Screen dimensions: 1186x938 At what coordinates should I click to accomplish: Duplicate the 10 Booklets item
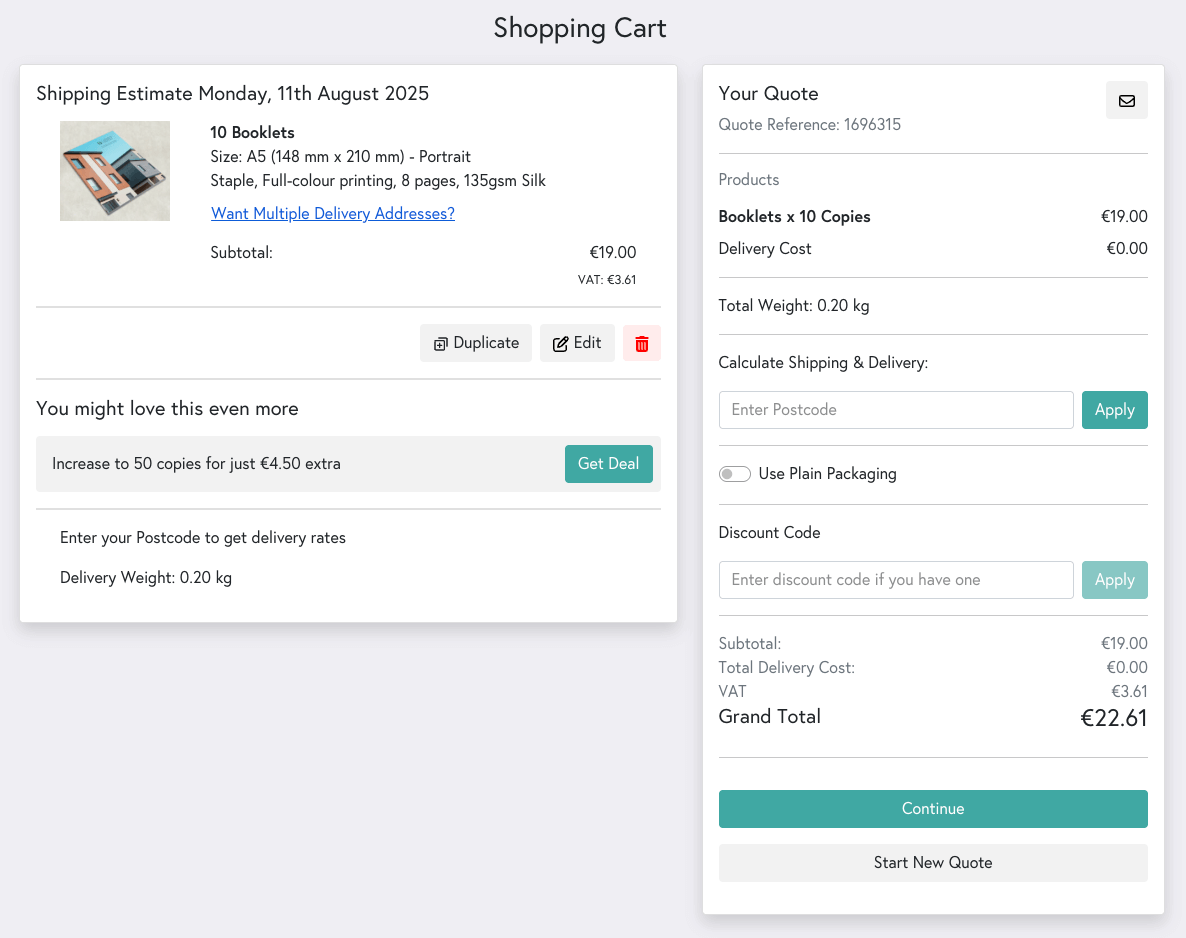(475, 343)
